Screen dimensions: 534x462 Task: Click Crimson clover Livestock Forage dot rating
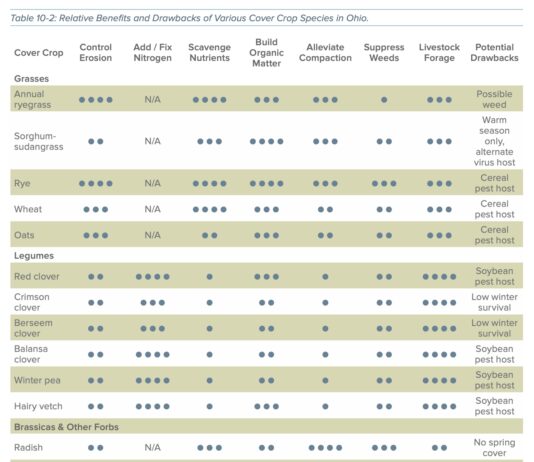click(x=439, y=303)
